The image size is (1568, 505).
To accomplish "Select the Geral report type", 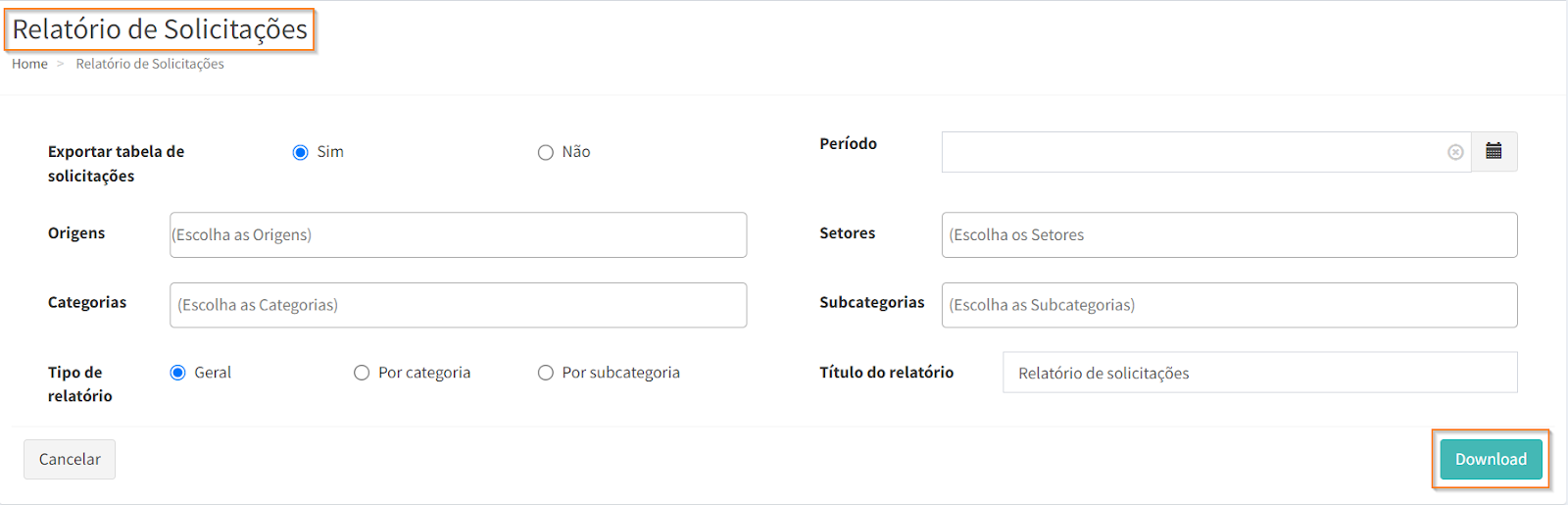I will [x=178, y=373].
